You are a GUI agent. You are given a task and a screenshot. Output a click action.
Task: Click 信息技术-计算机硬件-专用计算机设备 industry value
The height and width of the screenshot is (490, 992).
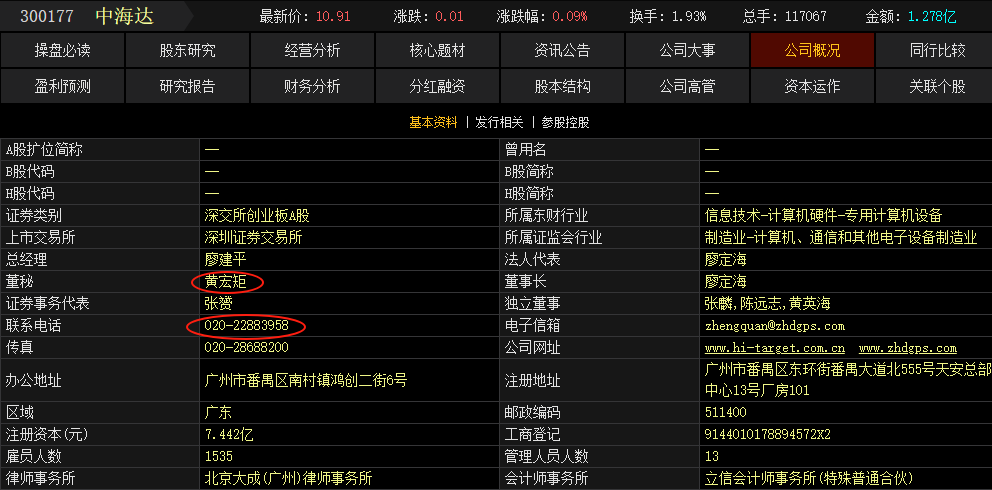point(823,216)
